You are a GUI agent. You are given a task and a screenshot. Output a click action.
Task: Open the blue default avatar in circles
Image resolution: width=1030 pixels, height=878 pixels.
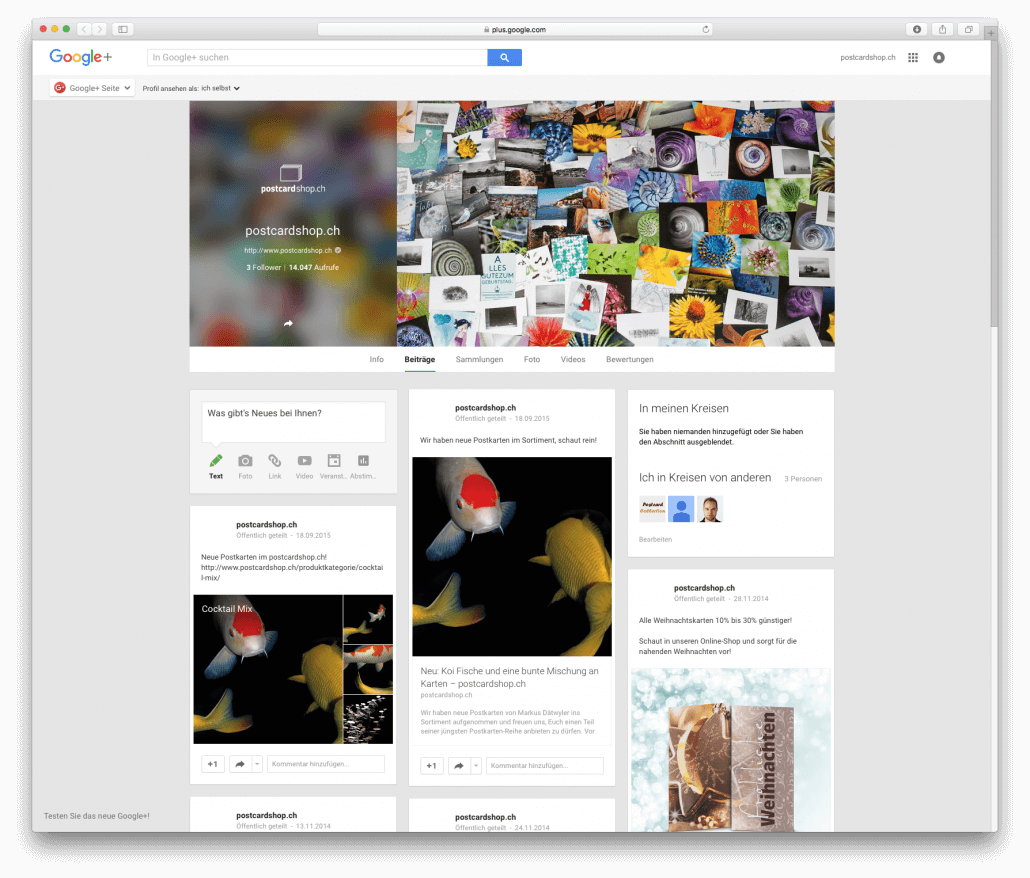pyautogui.click(x=681, y=508)
